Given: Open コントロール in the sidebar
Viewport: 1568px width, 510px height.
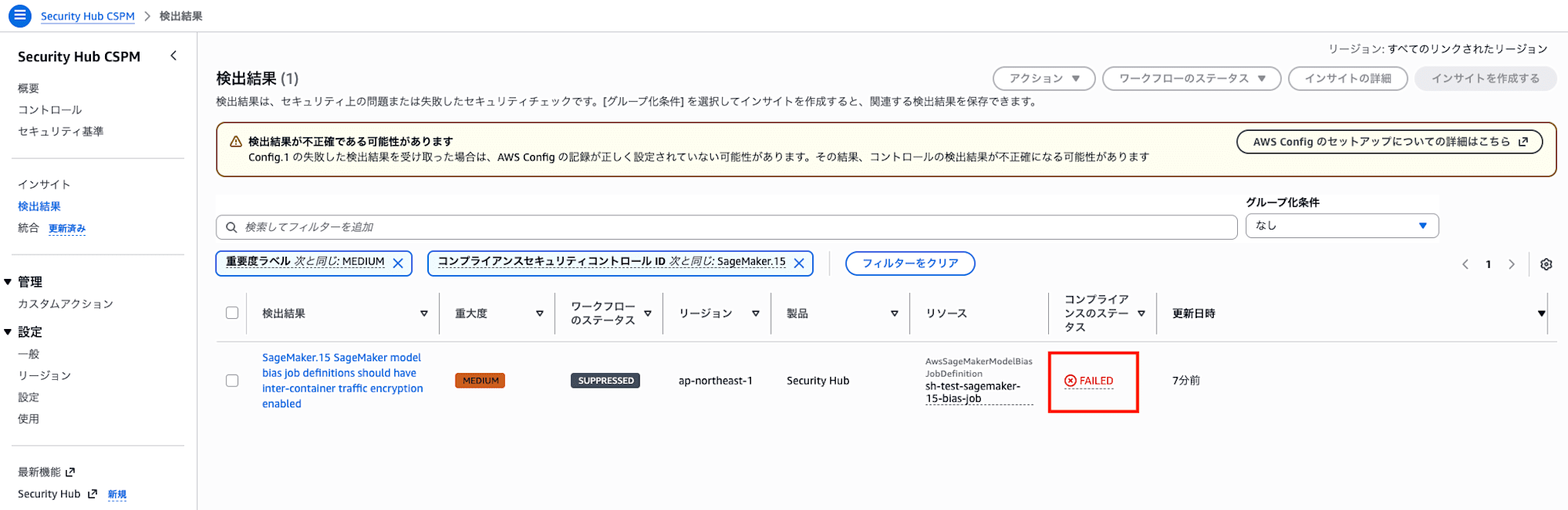Looking at the screenshot, I should pos(50,110).
